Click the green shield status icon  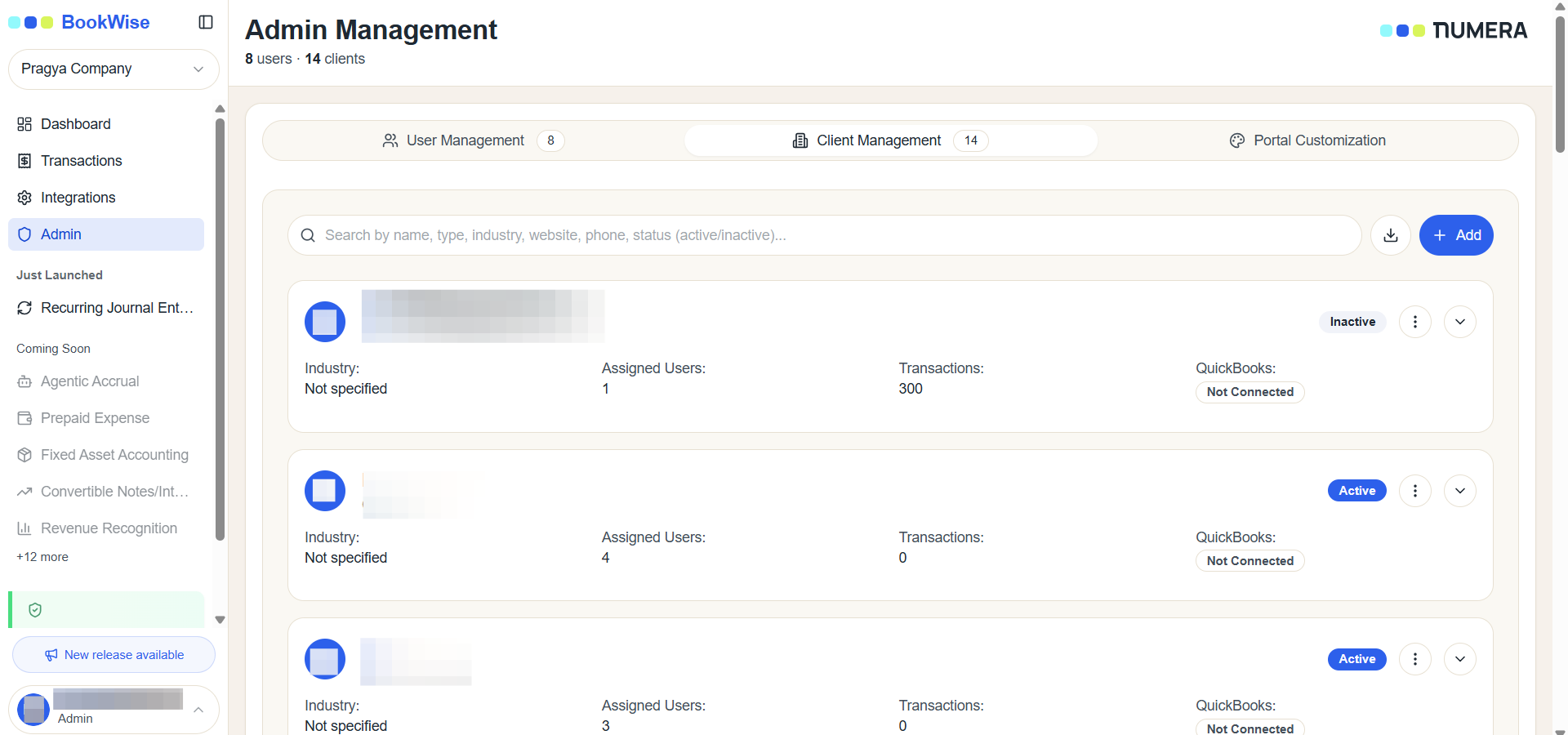point(35,610)
